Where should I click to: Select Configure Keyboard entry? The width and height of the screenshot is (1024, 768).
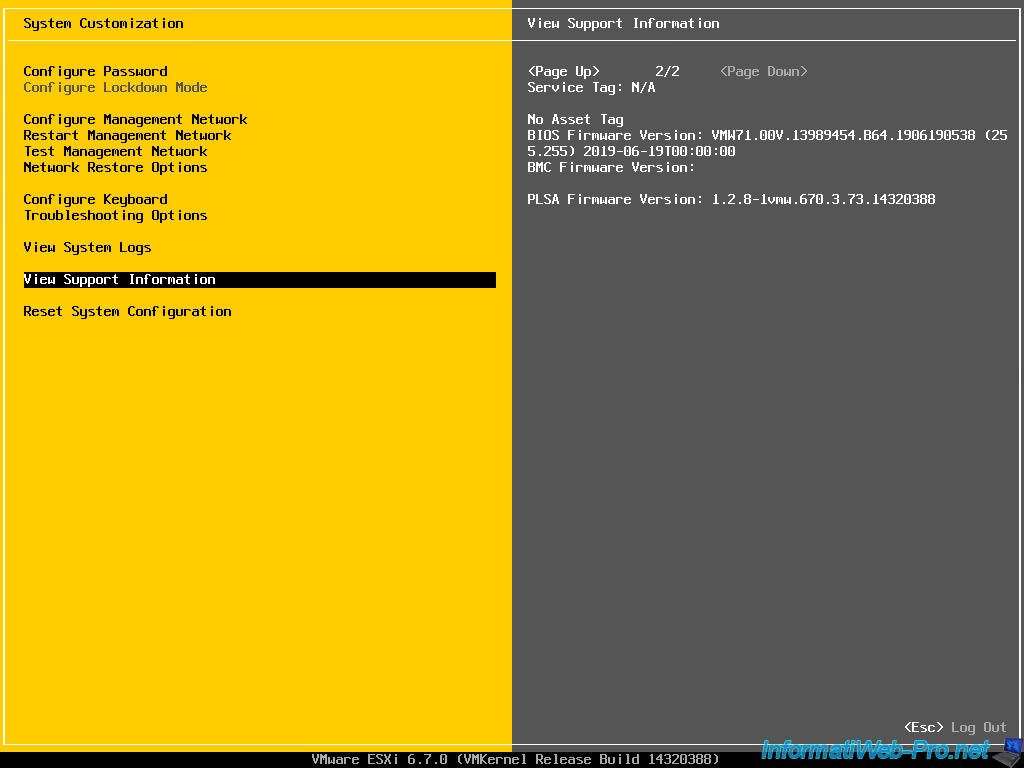(x=95, y=199)
